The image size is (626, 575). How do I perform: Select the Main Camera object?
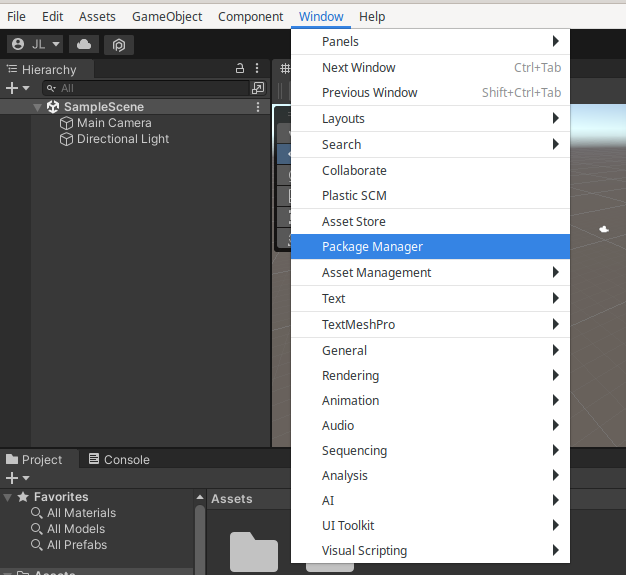114,123
